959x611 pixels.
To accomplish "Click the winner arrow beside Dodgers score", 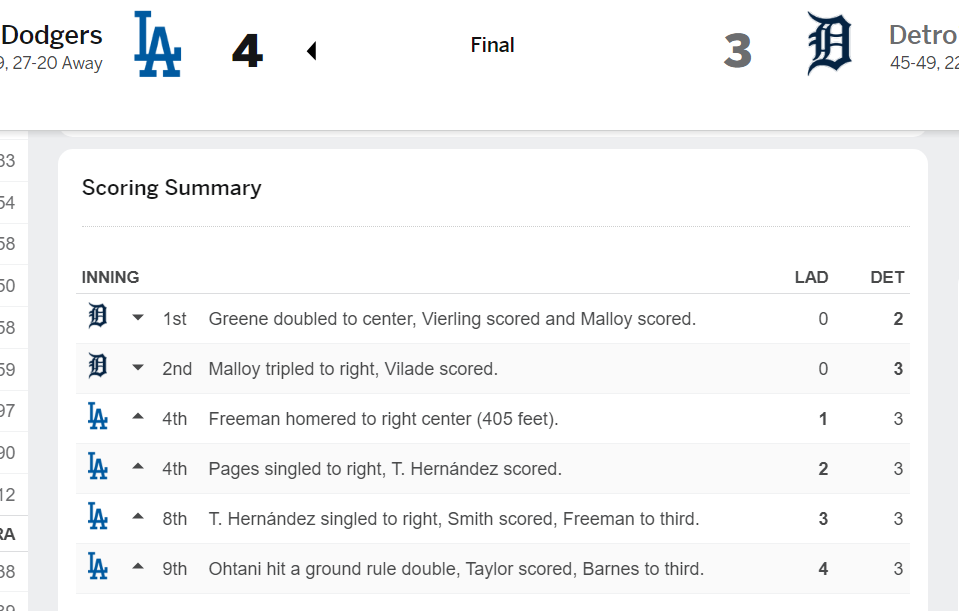I will click(x=311, y=50).
